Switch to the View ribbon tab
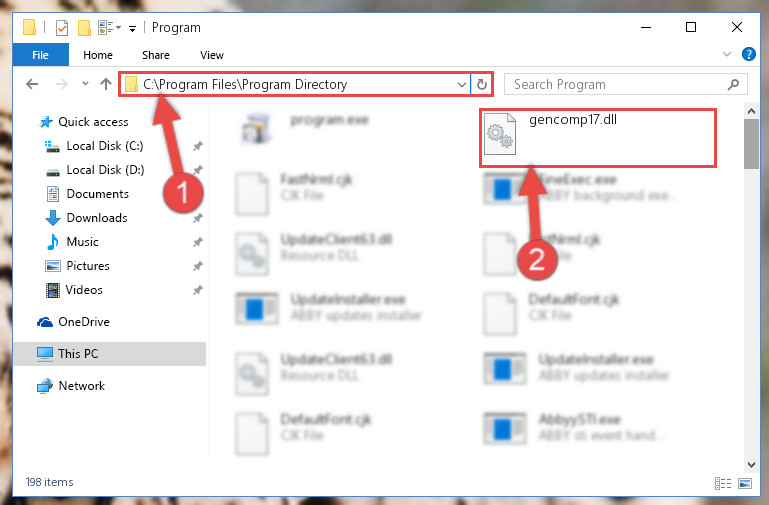Viewport: 769px width, 505px height. click(212, 55)
